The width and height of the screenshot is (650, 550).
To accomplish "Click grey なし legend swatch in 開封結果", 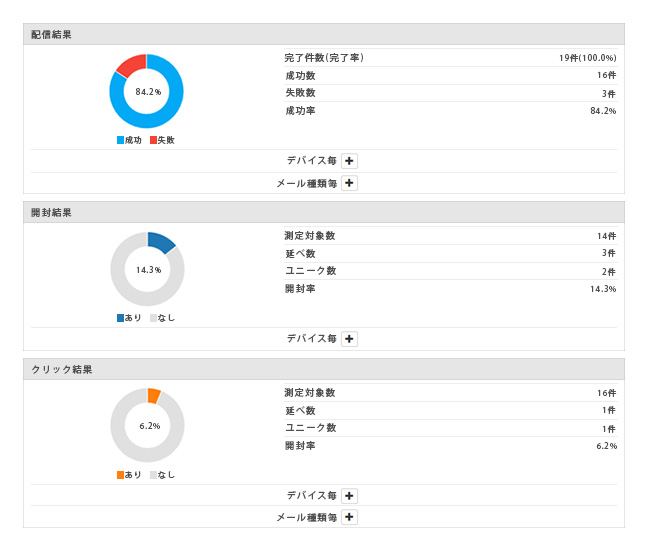I will coord(153,318).
